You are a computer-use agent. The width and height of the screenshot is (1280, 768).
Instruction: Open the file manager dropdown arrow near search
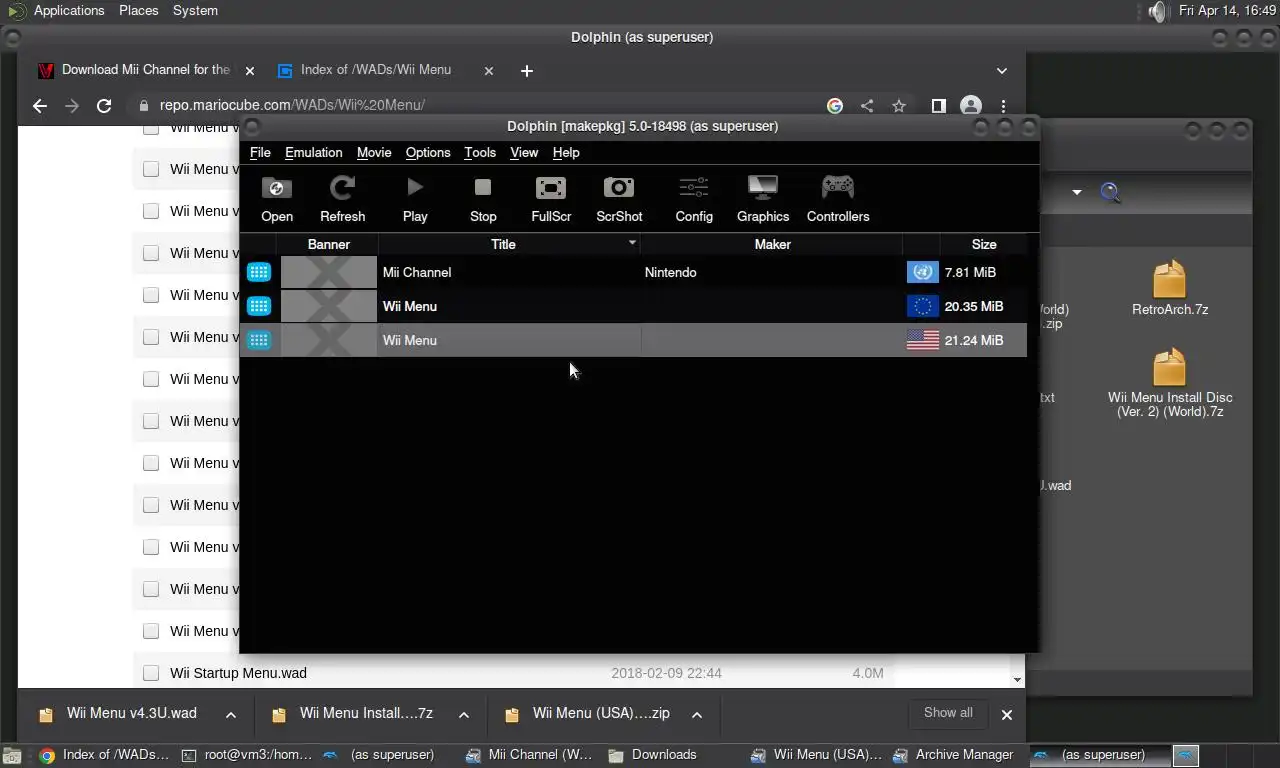(x=1077, y=192)
